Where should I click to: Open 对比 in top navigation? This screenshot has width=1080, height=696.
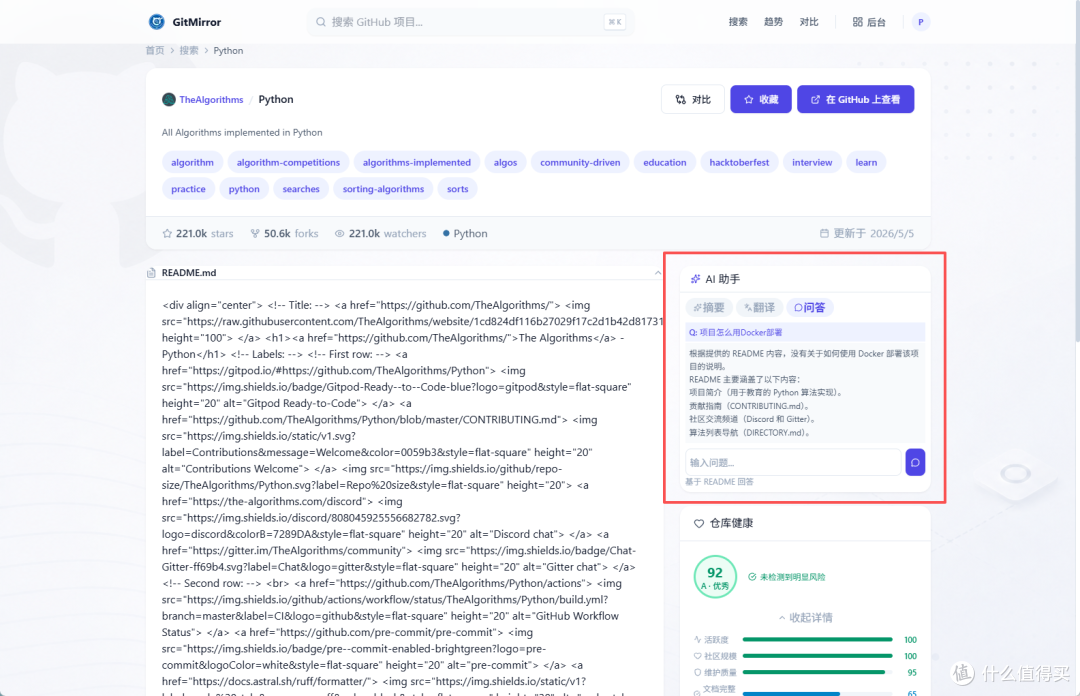click(809, 22)
